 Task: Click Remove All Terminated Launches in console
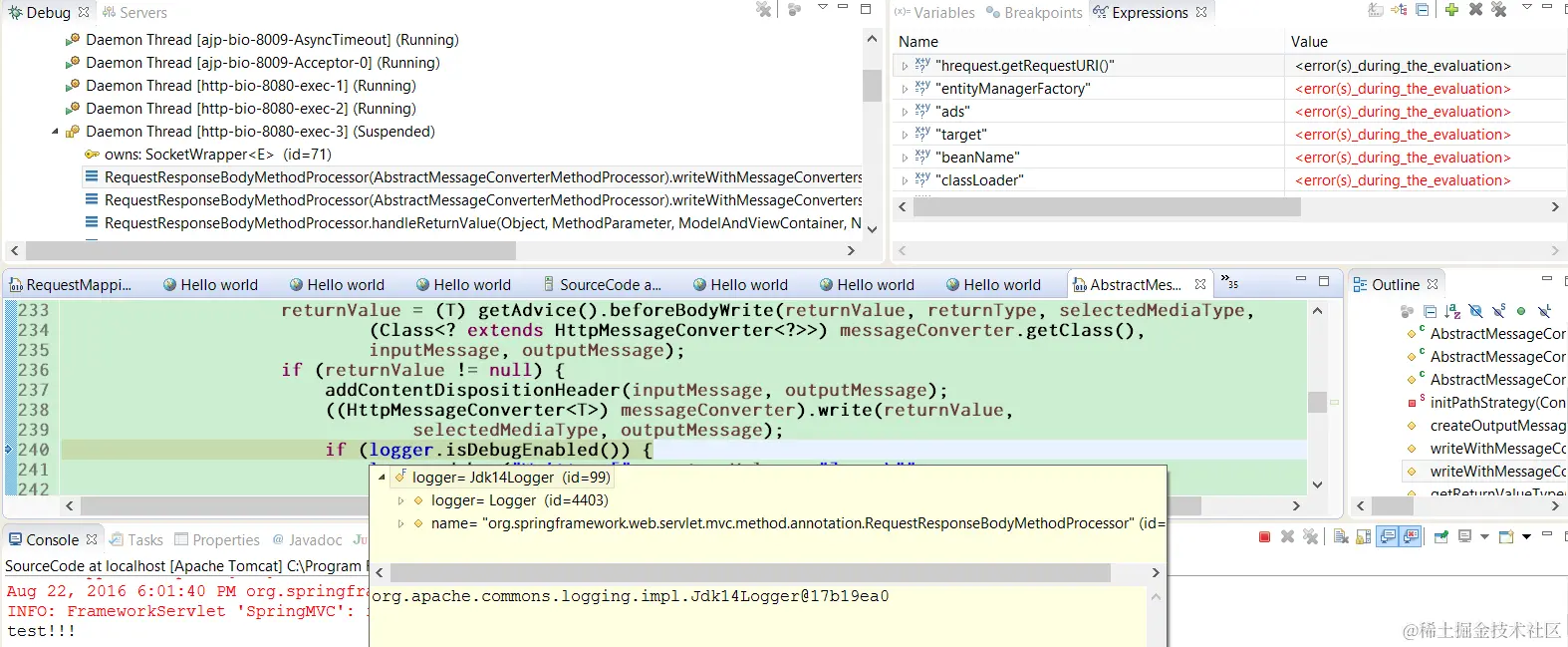point(1311,536)
